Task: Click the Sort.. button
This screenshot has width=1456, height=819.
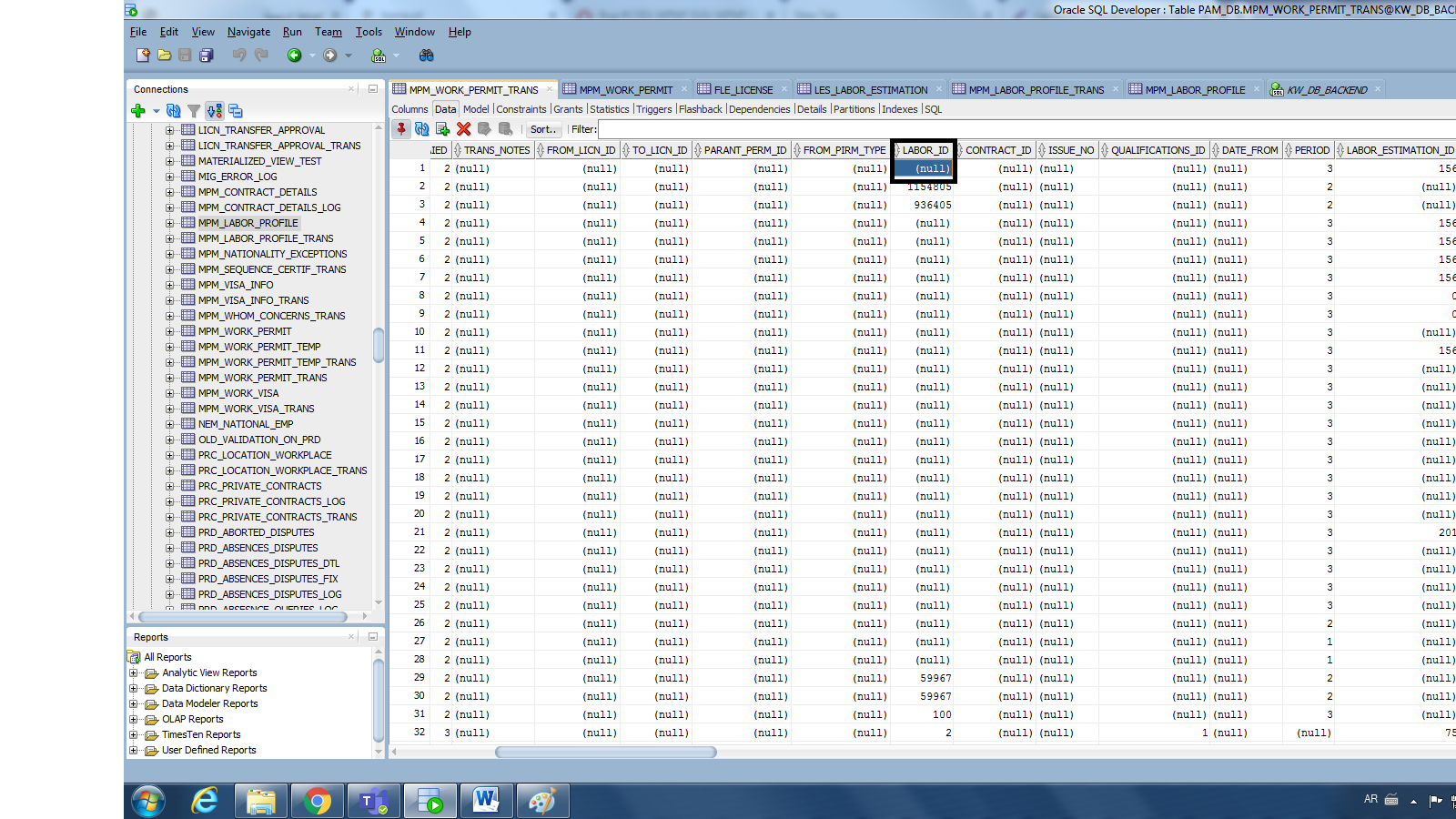Action: pyautogui.click(x=542, y=129)
